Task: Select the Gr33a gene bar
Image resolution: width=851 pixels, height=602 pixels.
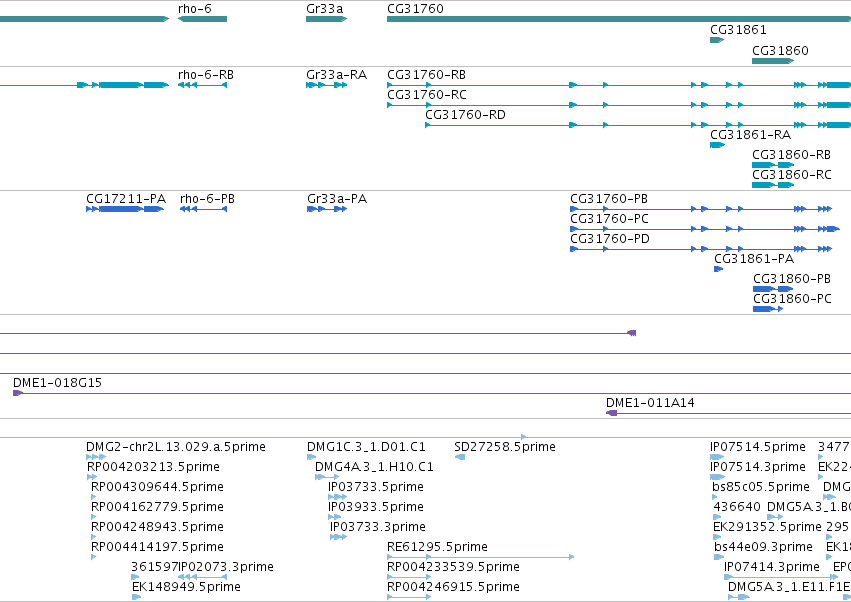Action: [326, 19]
